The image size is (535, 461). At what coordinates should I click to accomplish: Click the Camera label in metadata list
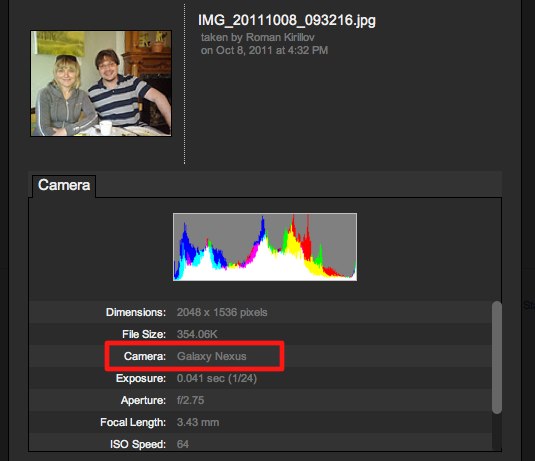[145, 356]
